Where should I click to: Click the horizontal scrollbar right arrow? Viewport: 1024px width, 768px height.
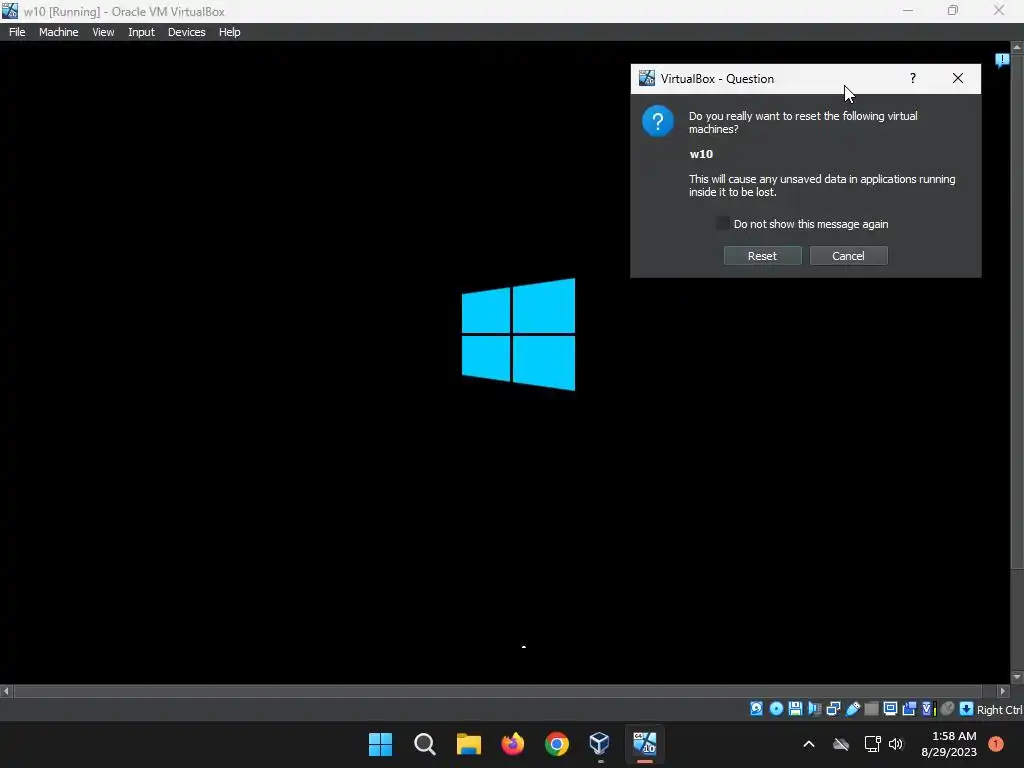tap(1004, 691)
